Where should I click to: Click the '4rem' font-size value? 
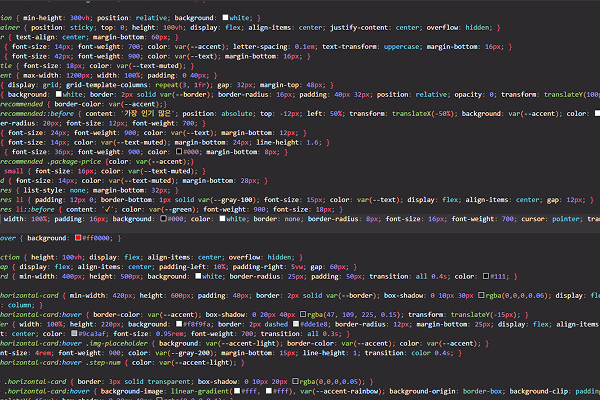(x=42, y=353)
